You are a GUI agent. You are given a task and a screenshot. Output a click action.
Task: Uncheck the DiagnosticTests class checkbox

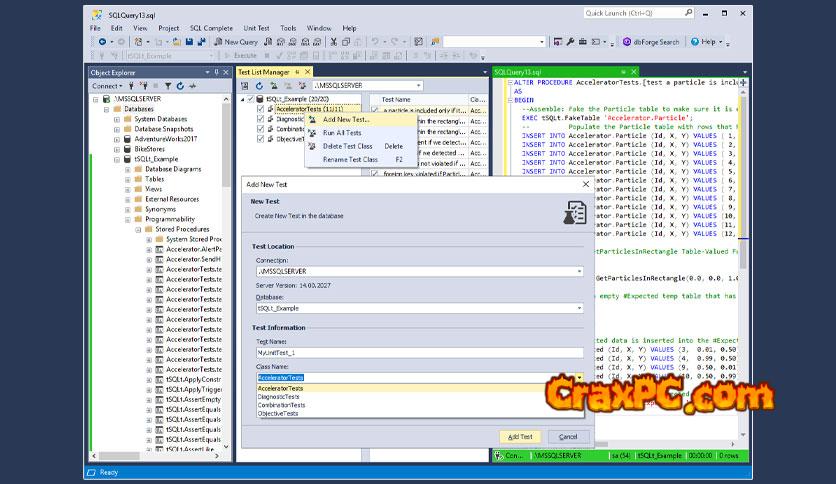(x=261, y=119)
